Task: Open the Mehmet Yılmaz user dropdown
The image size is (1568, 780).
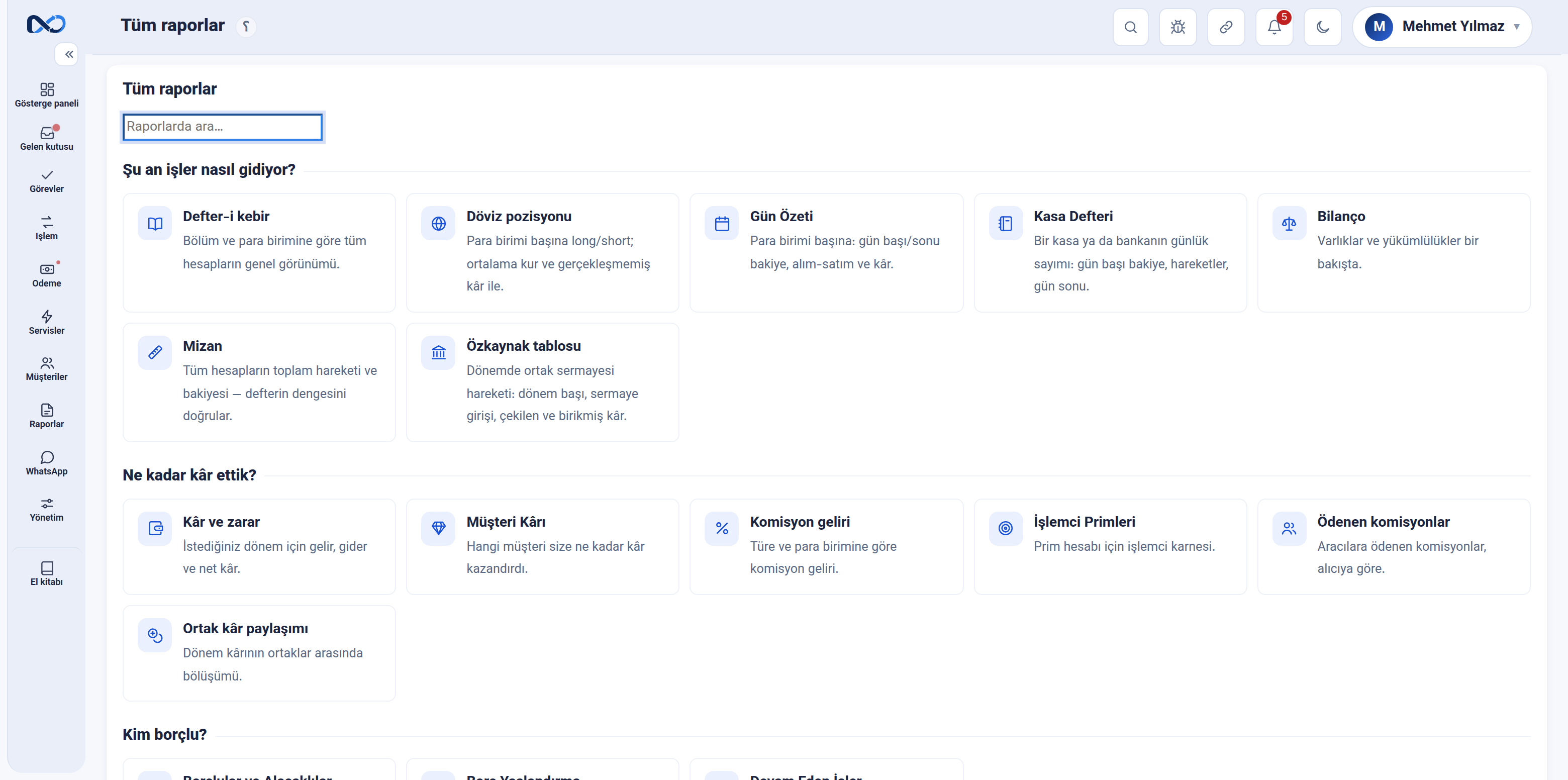Action: (1442, 27)
